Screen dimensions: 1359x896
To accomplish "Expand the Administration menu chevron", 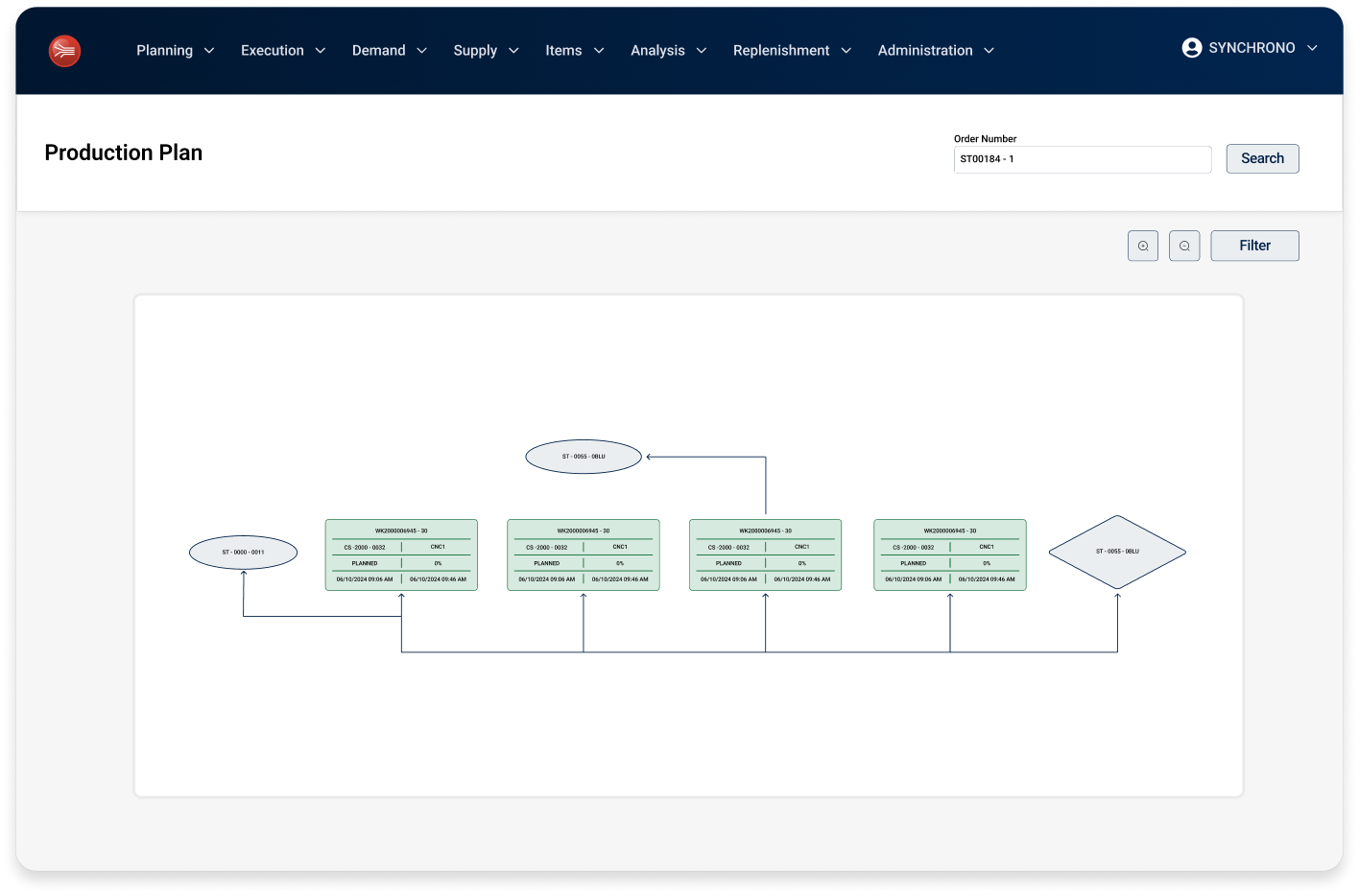I will (x=989, y=51).
